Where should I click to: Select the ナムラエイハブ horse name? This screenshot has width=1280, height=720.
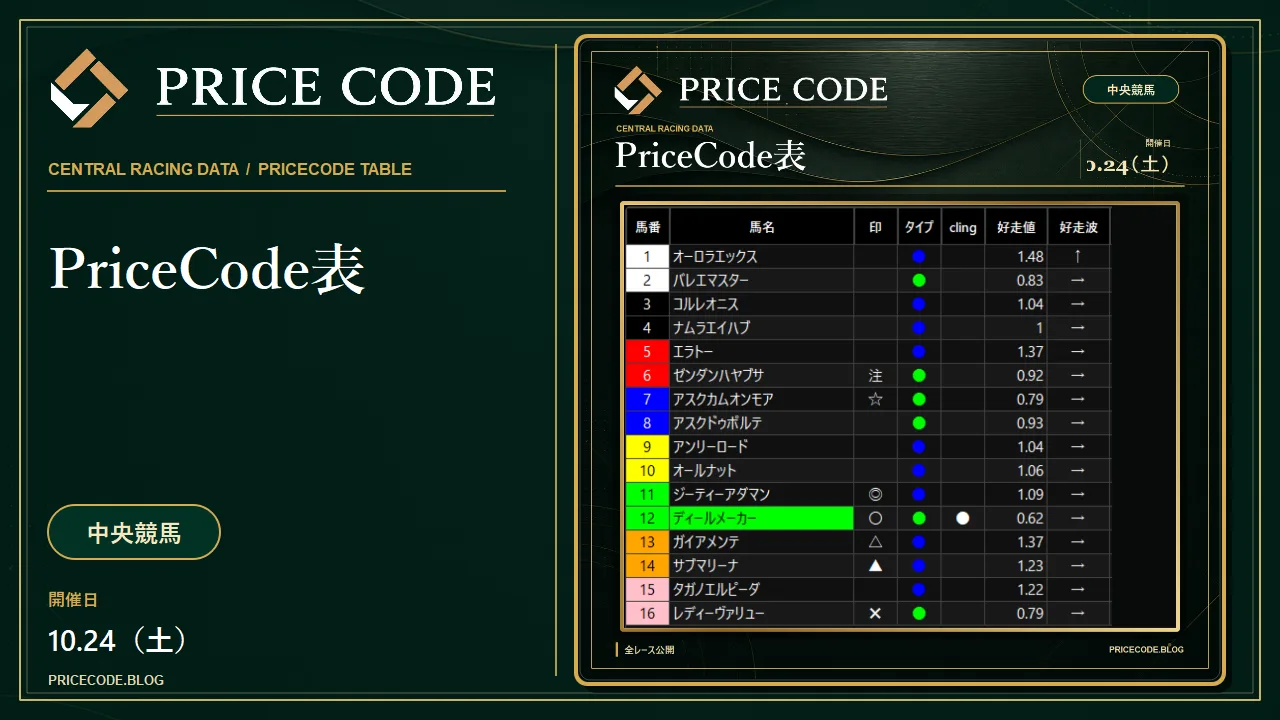click(x=712, y=328)
